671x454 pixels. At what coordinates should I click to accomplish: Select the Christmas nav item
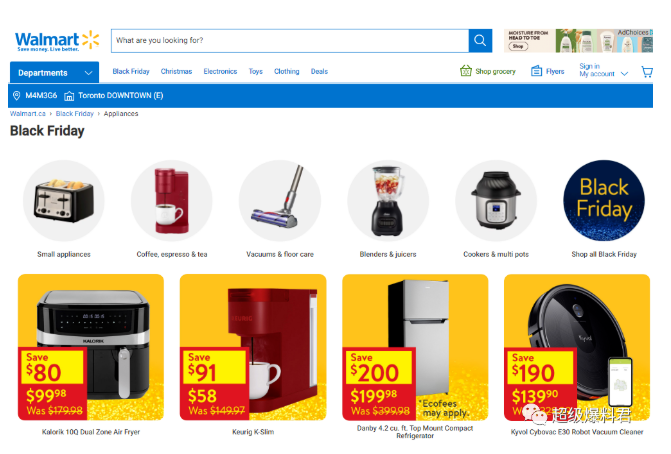(x=176, y=71)
